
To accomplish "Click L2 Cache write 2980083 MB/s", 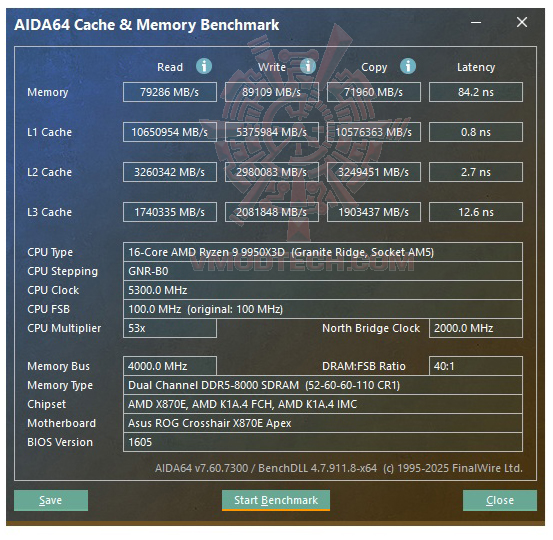I will pyautogui.click(x=272, y=172).
